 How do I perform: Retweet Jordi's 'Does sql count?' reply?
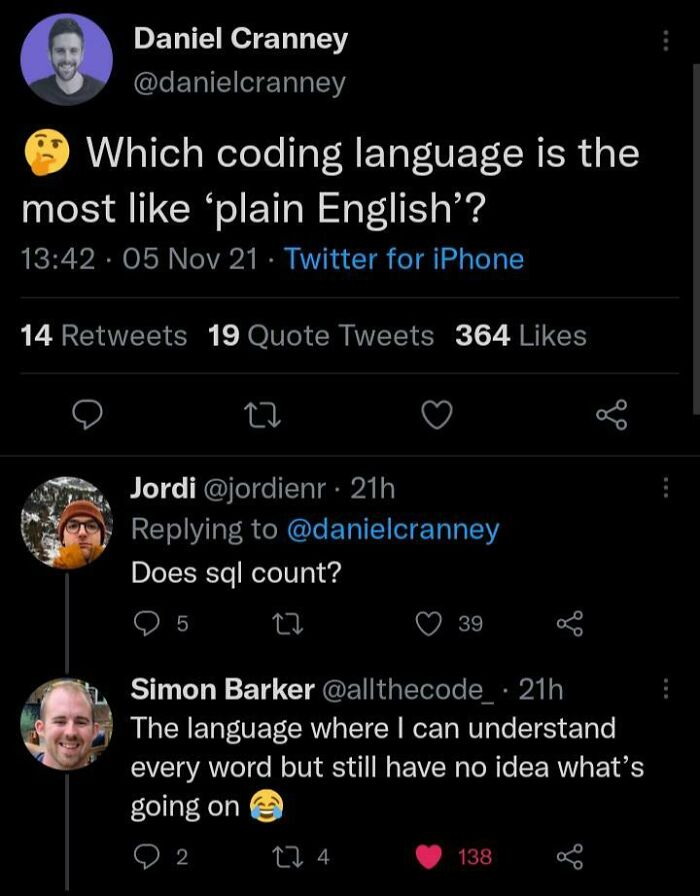(288, 623)
